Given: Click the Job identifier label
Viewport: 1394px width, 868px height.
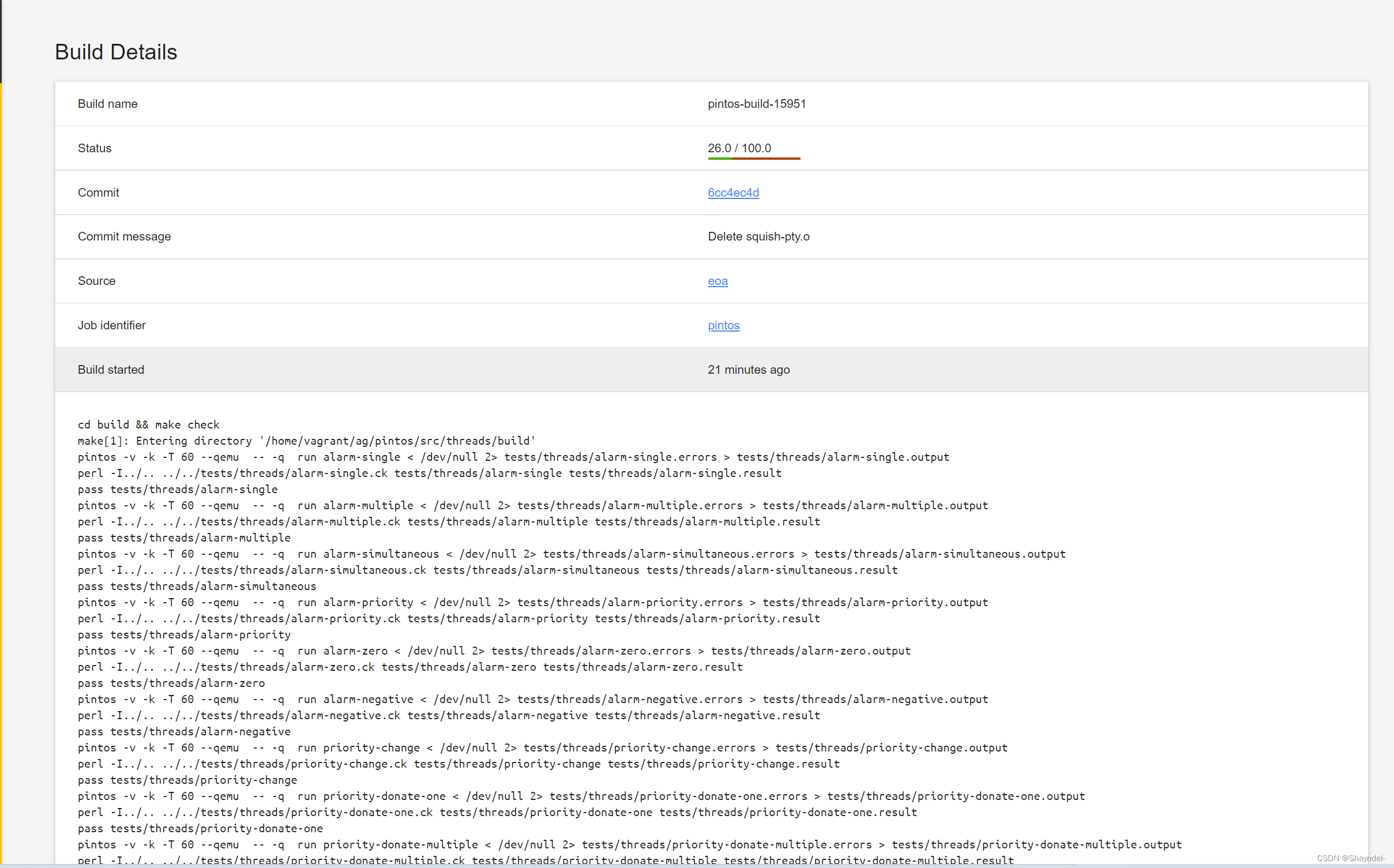Looking at the screenshot, I should [x=111, y=325].
